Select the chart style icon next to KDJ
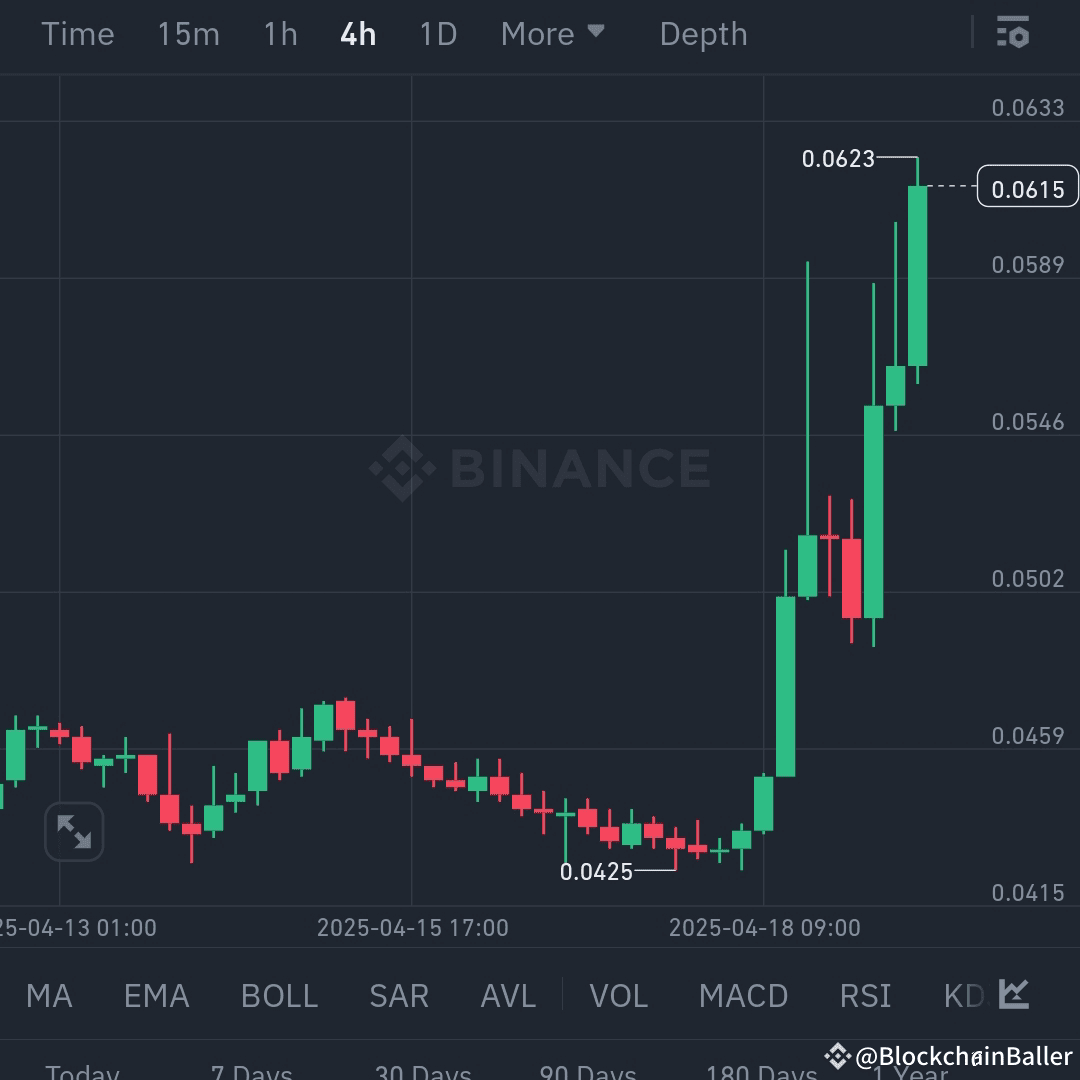Screen dimensions: 1080x1080 (1012, 995)
